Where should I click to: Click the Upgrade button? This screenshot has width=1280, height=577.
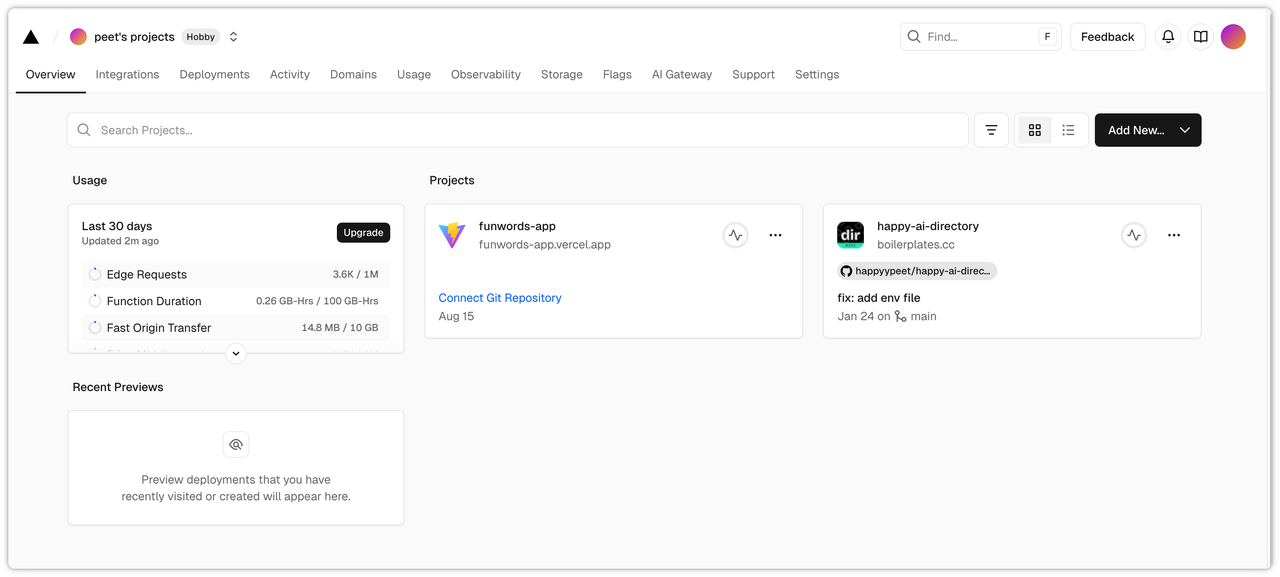(x=363, y=232)
